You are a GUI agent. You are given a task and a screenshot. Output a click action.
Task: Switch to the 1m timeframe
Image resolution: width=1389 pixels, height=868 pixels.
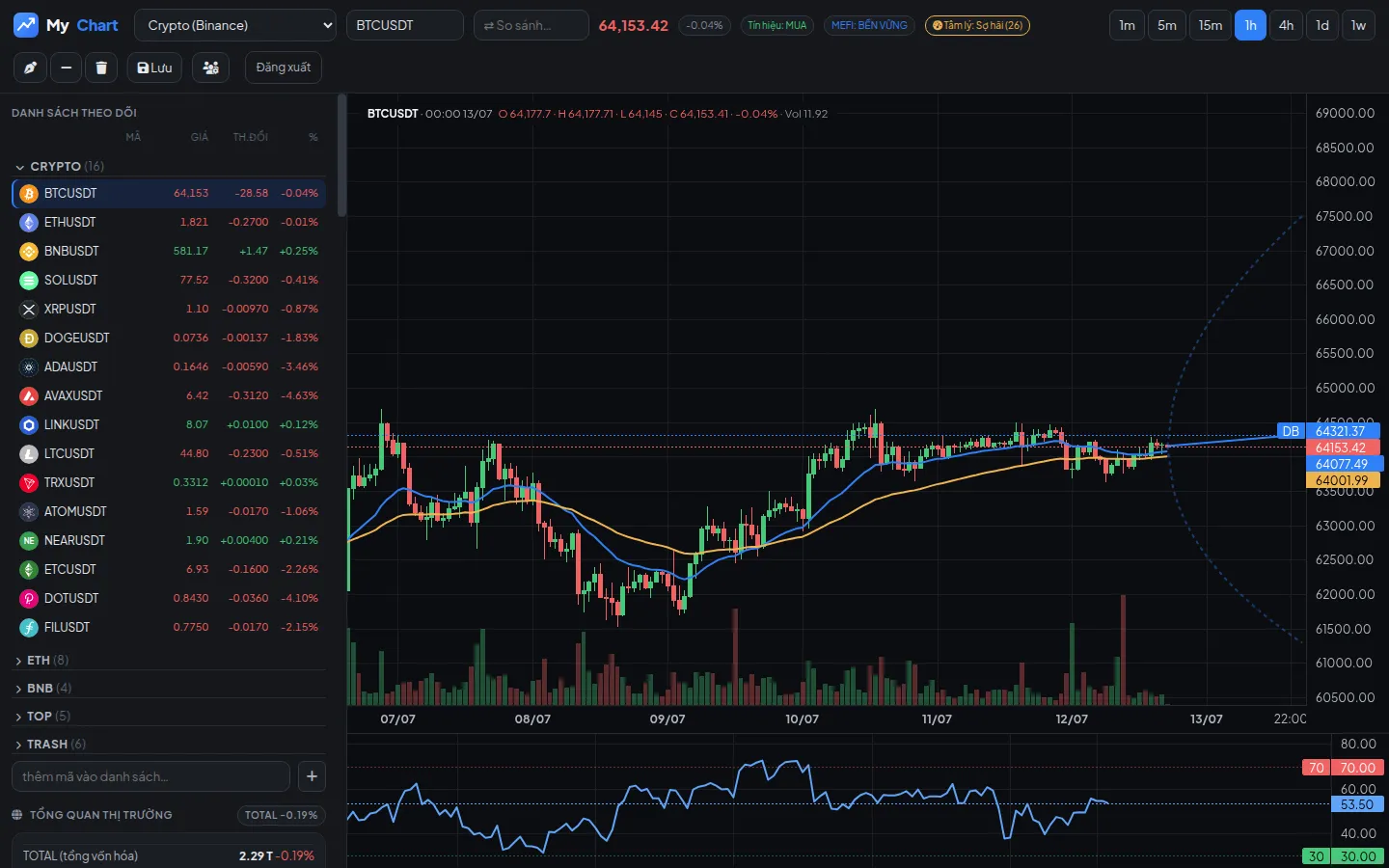(x=1127, y=25)
